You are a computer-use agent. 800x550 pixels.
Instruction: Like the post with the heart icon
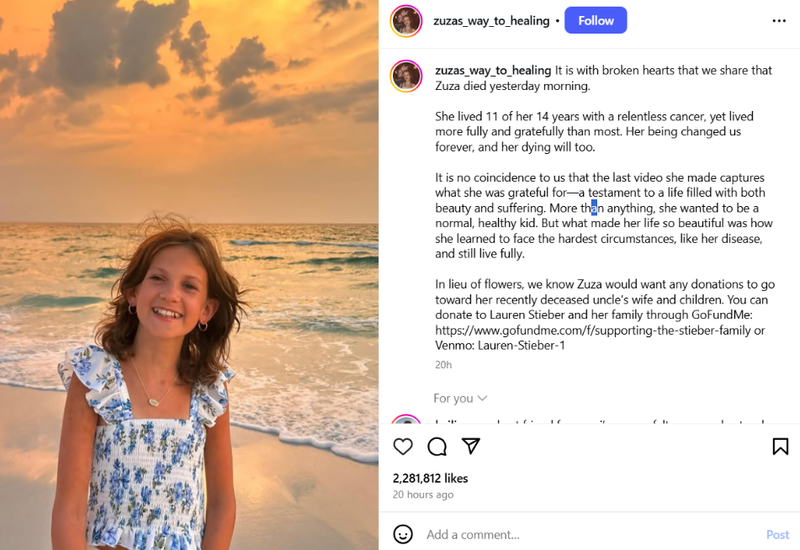(x=403, y=446)
